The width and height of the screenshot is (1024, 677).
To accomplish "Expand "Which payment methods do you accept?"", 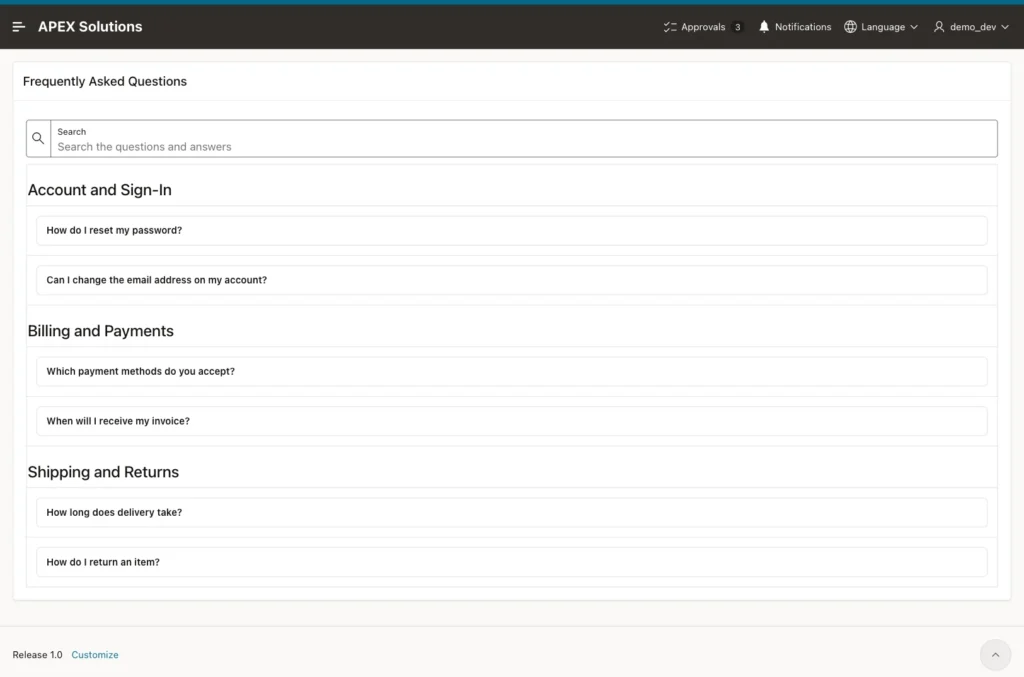I will click(511, 371).
